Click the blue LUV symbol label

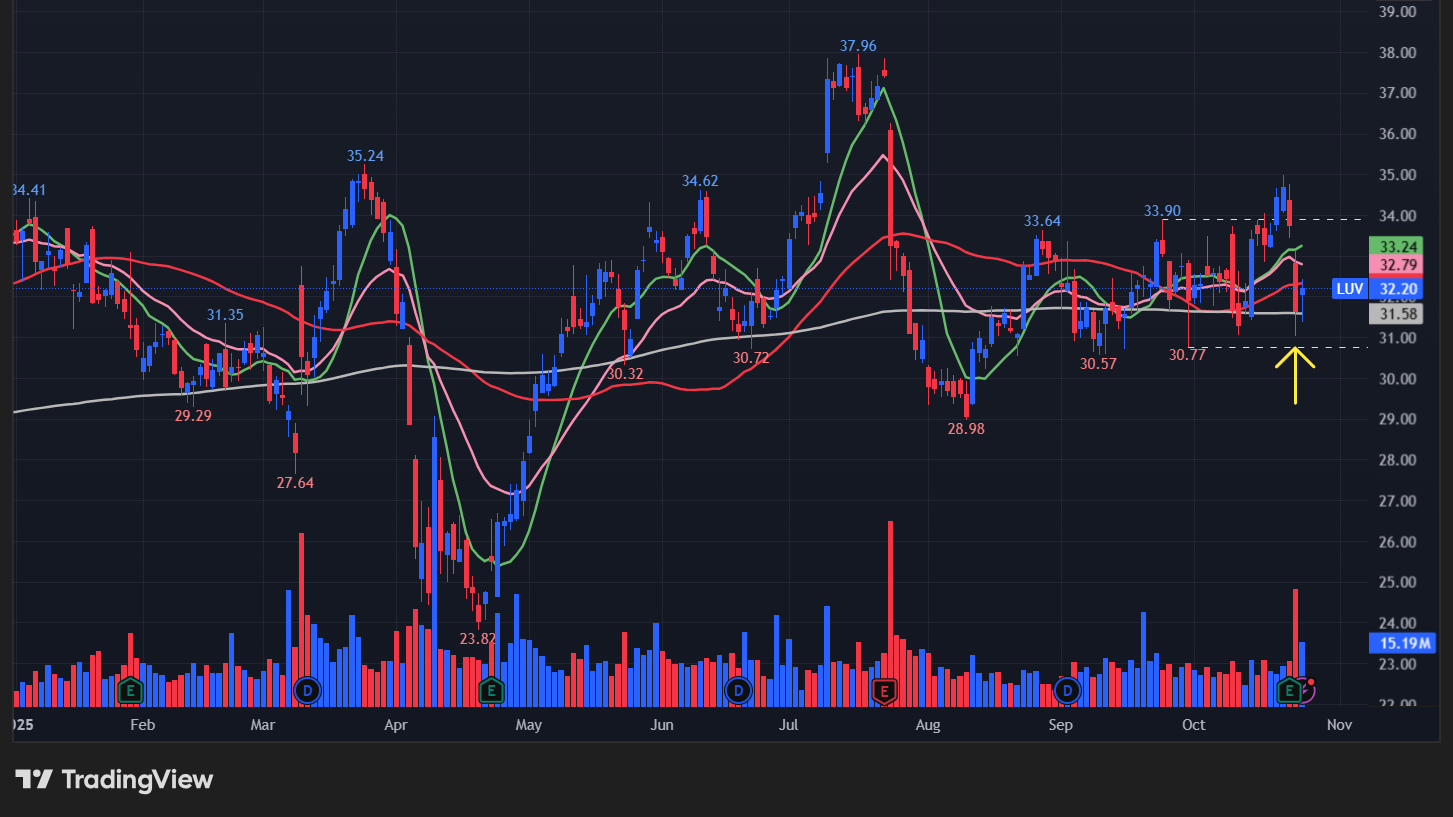point(1349,289)
